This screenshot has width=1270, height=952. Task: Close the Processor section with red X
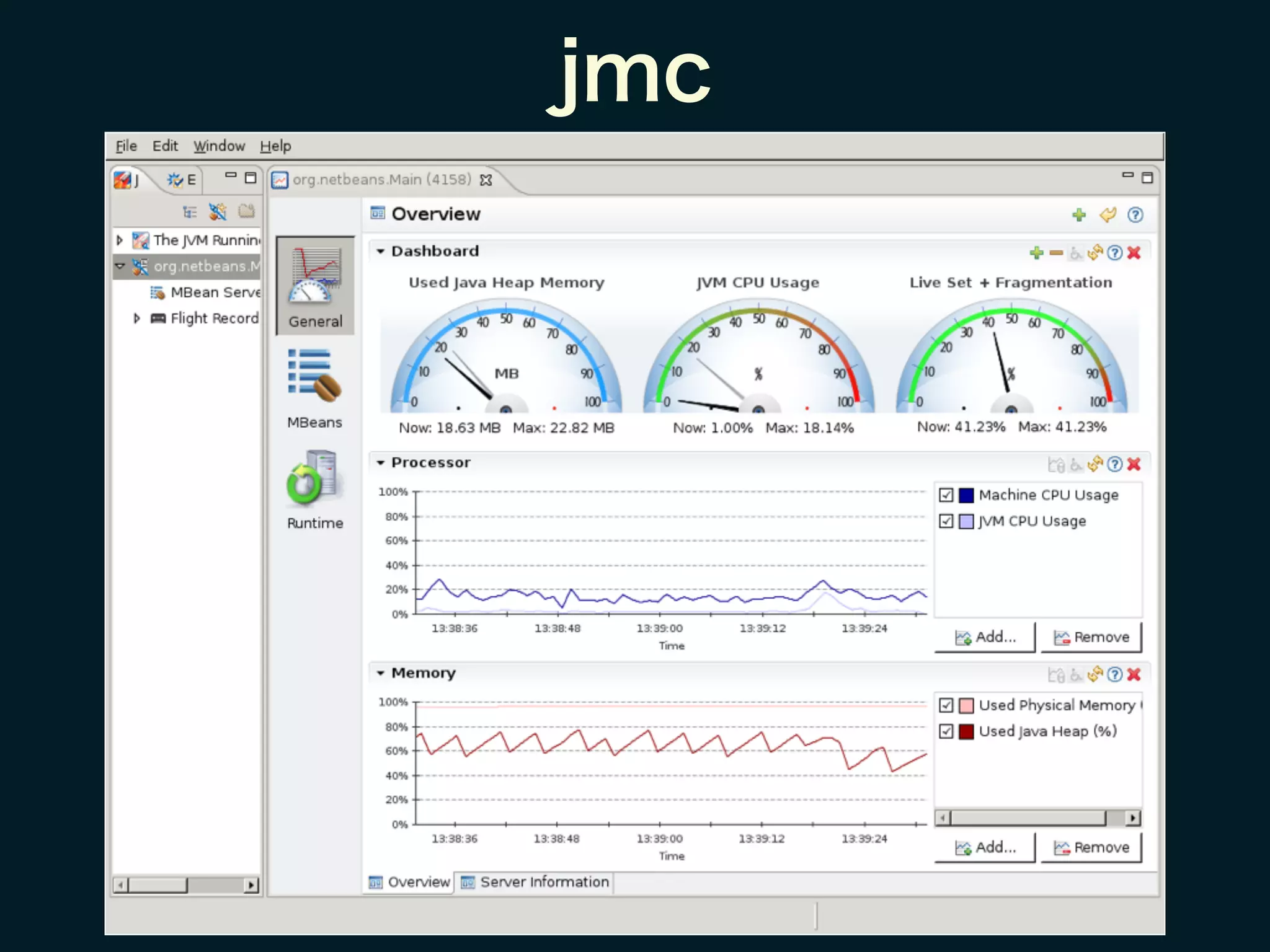pos(1134,464)
